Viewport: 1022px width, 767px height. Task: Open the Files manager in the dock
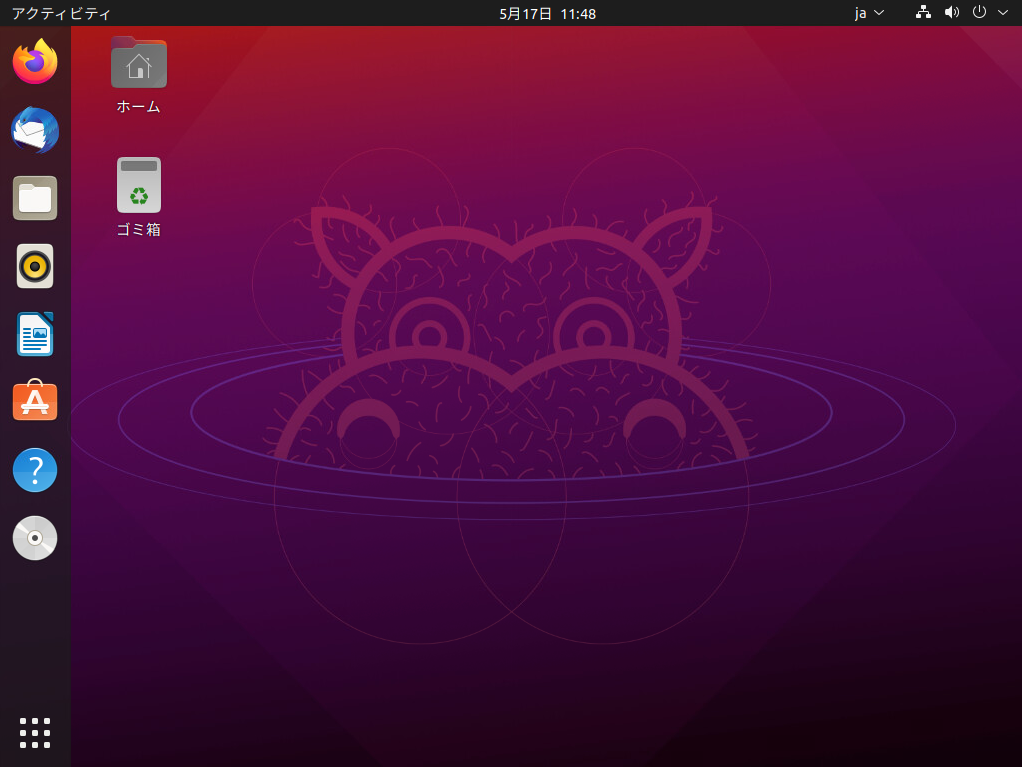point(35,198)
